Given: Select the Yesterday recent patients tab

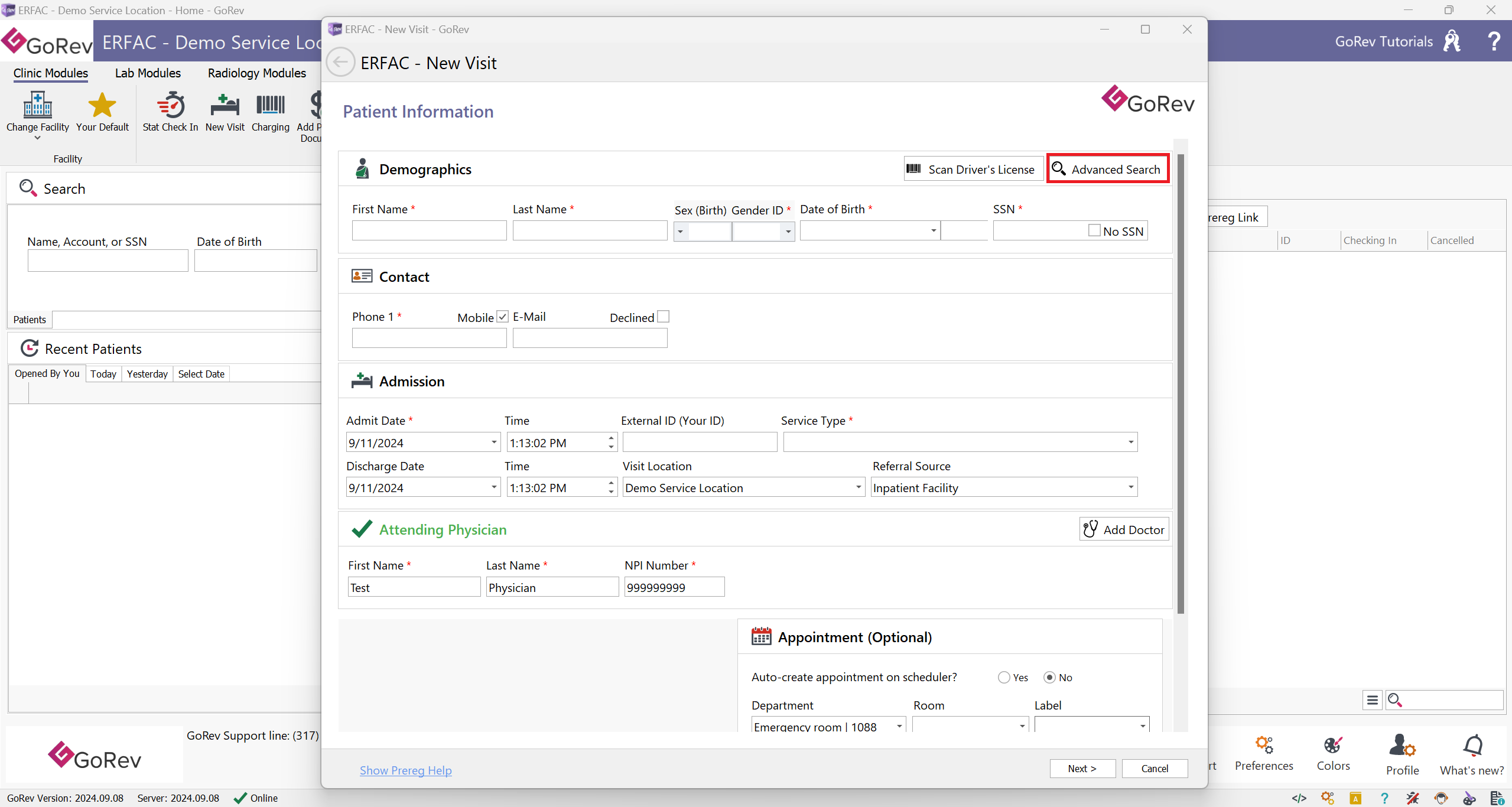Looking at the screenshot, I should tap(147, 374).
